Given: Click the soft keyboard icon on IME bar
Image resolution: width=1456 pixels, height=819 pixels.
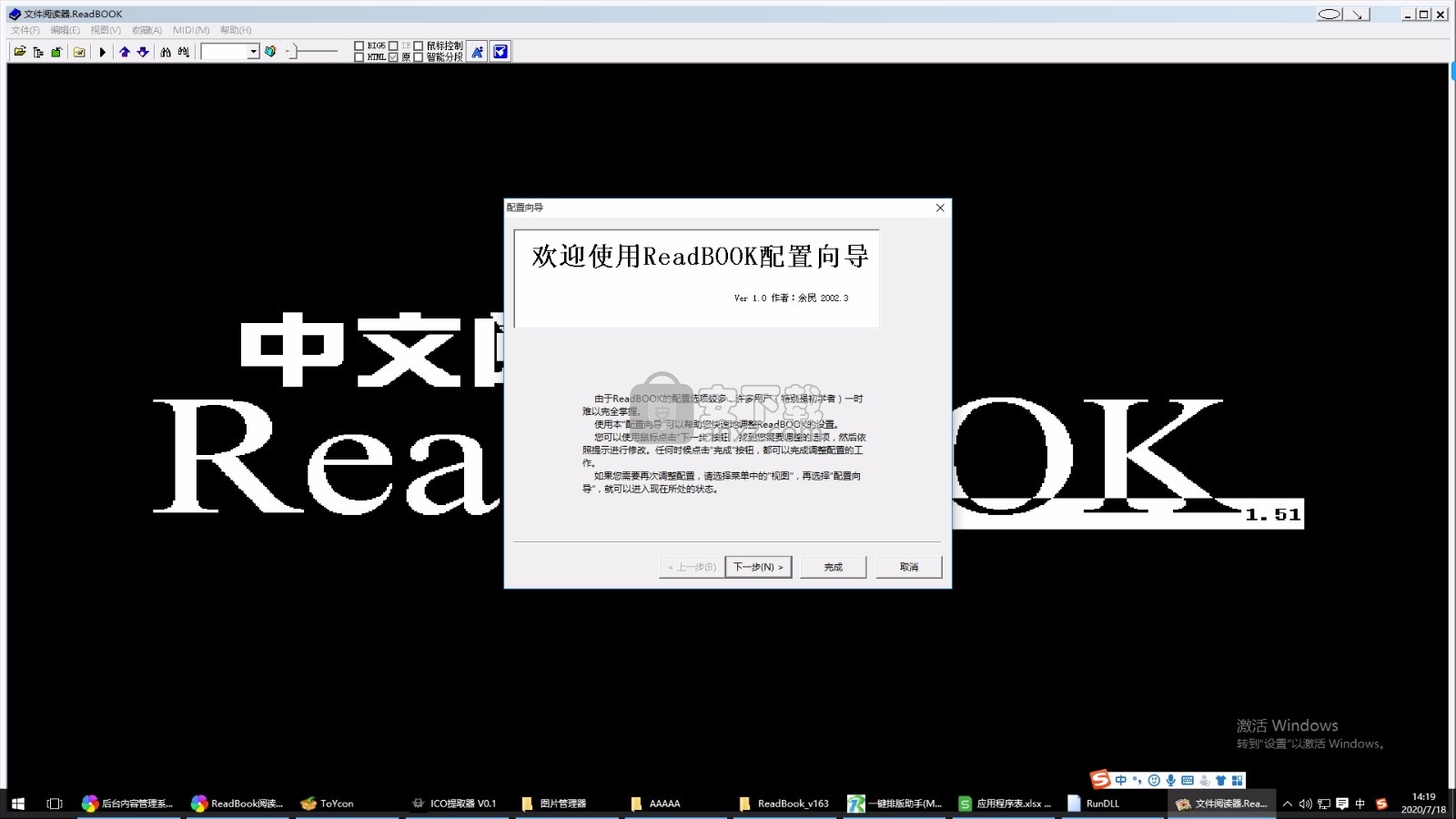Looking at the screenshot, I should [x=1188, y=780].
